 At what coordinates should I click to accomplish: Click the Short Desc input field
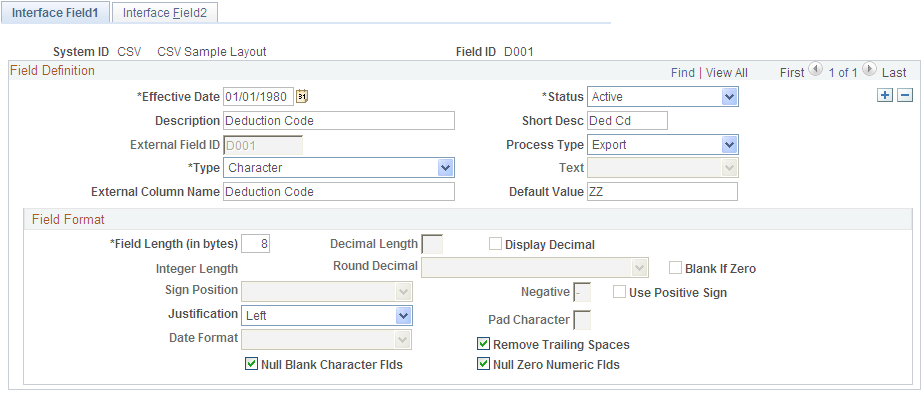tap(627, 121)
